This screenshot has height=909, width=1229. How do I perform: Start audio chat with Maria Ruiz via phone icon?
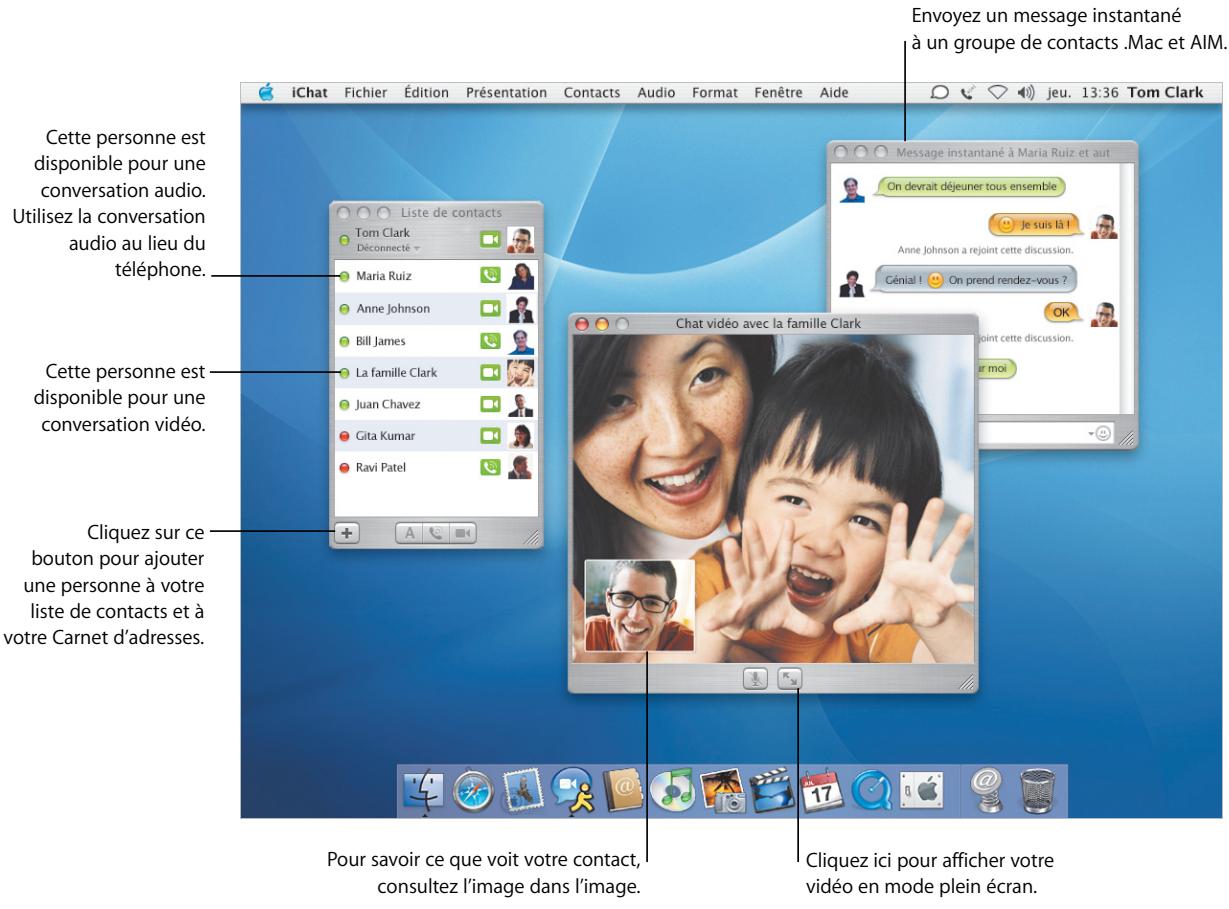(x=490, y=276)
